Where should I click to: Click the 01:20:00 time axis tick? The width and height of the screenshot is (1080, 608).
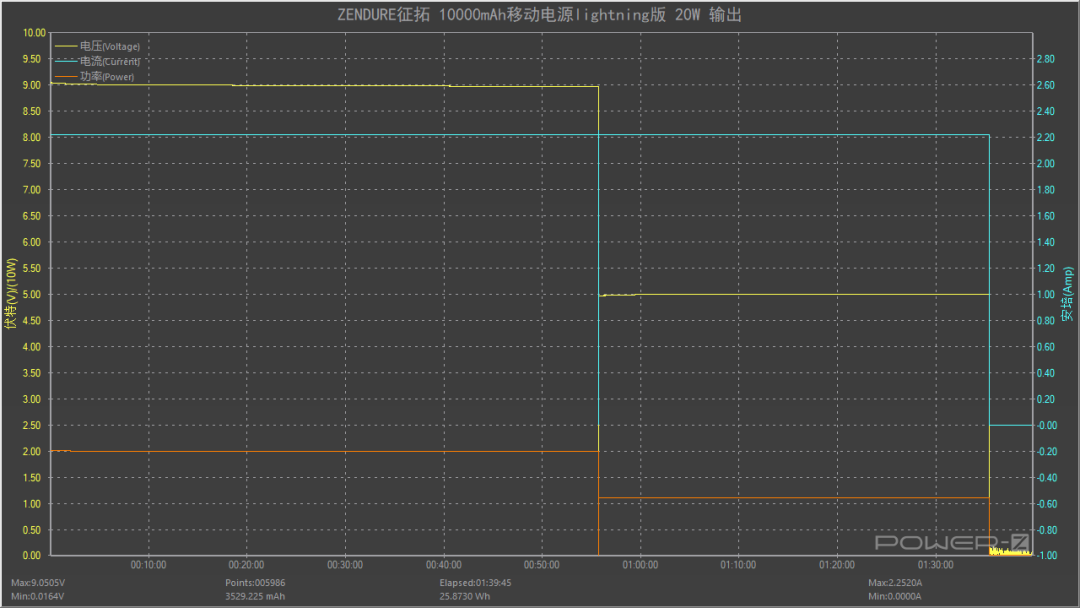coord(836,565)
